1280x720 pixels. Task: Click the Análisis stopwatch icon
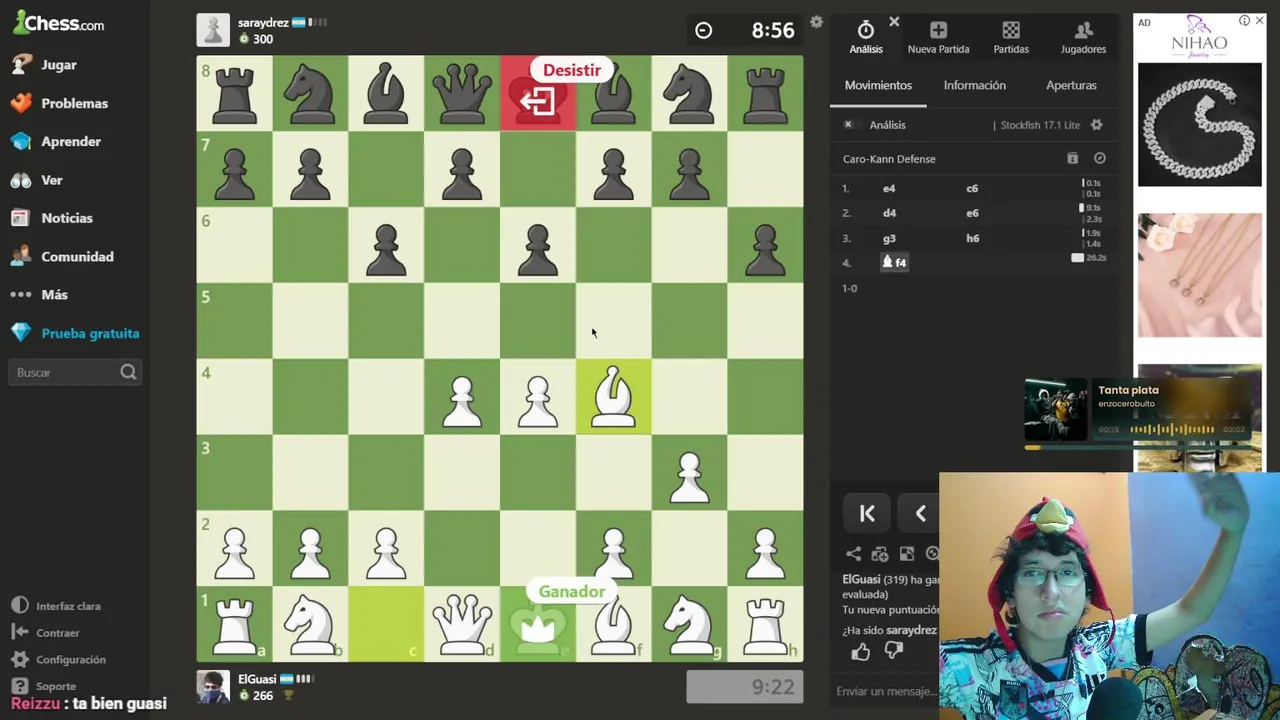click(x=866, y=30)
